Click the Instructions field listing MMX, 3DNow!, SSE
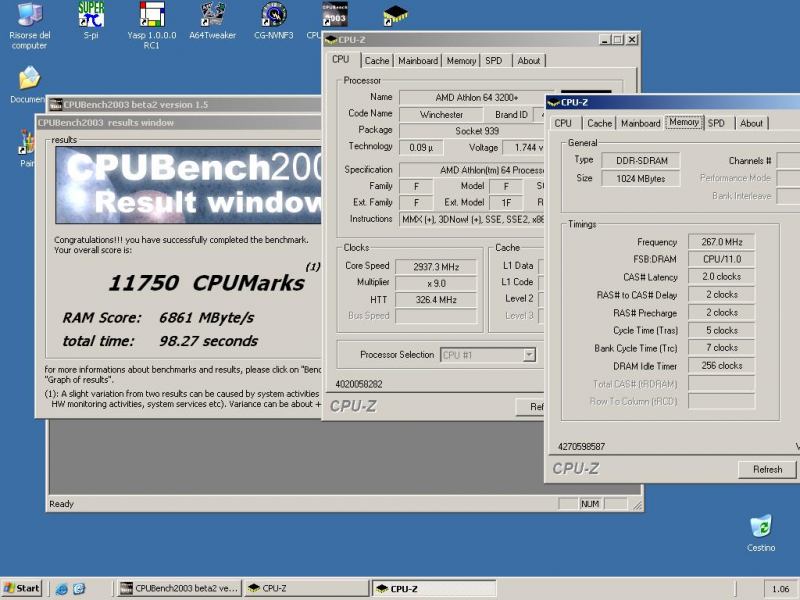800x600 pixels. pos(472,219)
